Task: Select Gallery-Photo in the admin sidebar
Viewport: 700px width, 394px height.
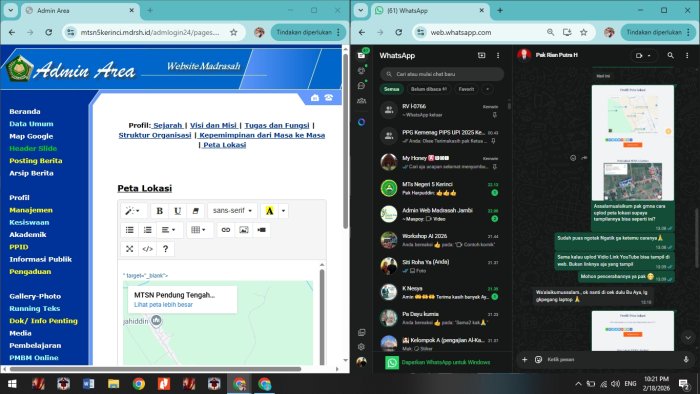Action: (x=35, y=296)
